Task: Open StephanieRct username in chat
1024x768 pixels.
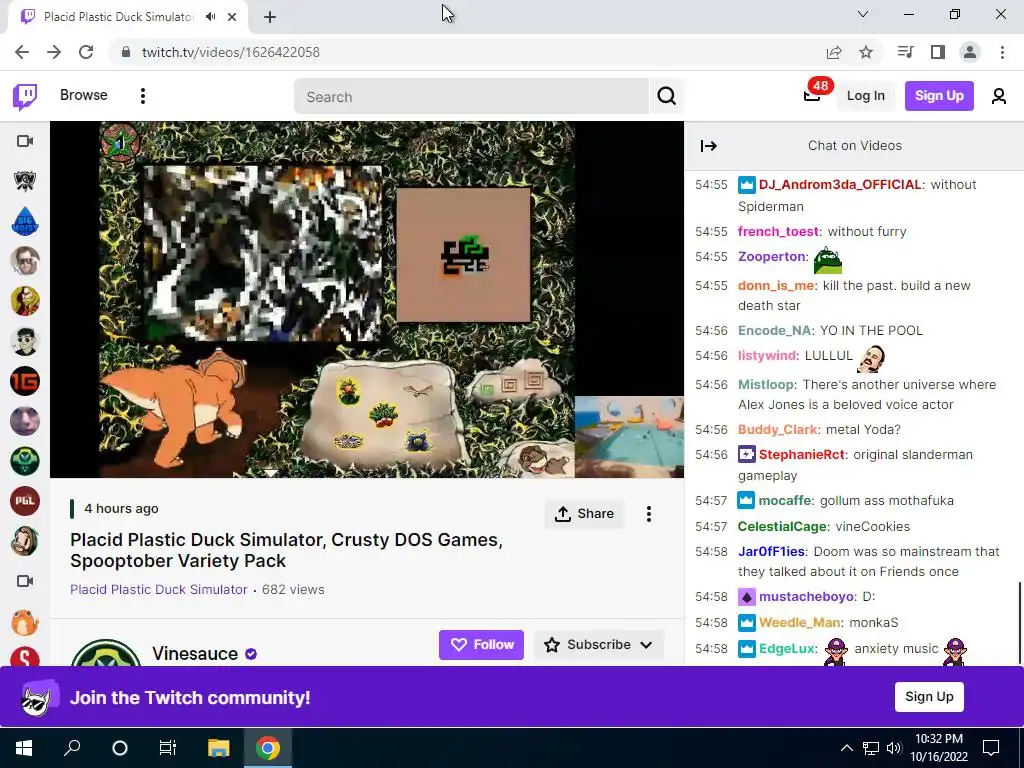Action: pos(802,455)
